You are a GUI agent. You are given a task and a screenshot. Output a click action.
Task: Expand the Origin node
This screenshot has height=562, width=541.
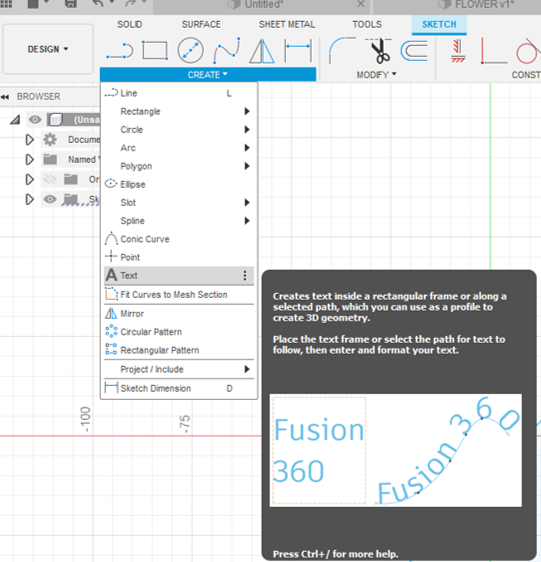click(30, 179)
